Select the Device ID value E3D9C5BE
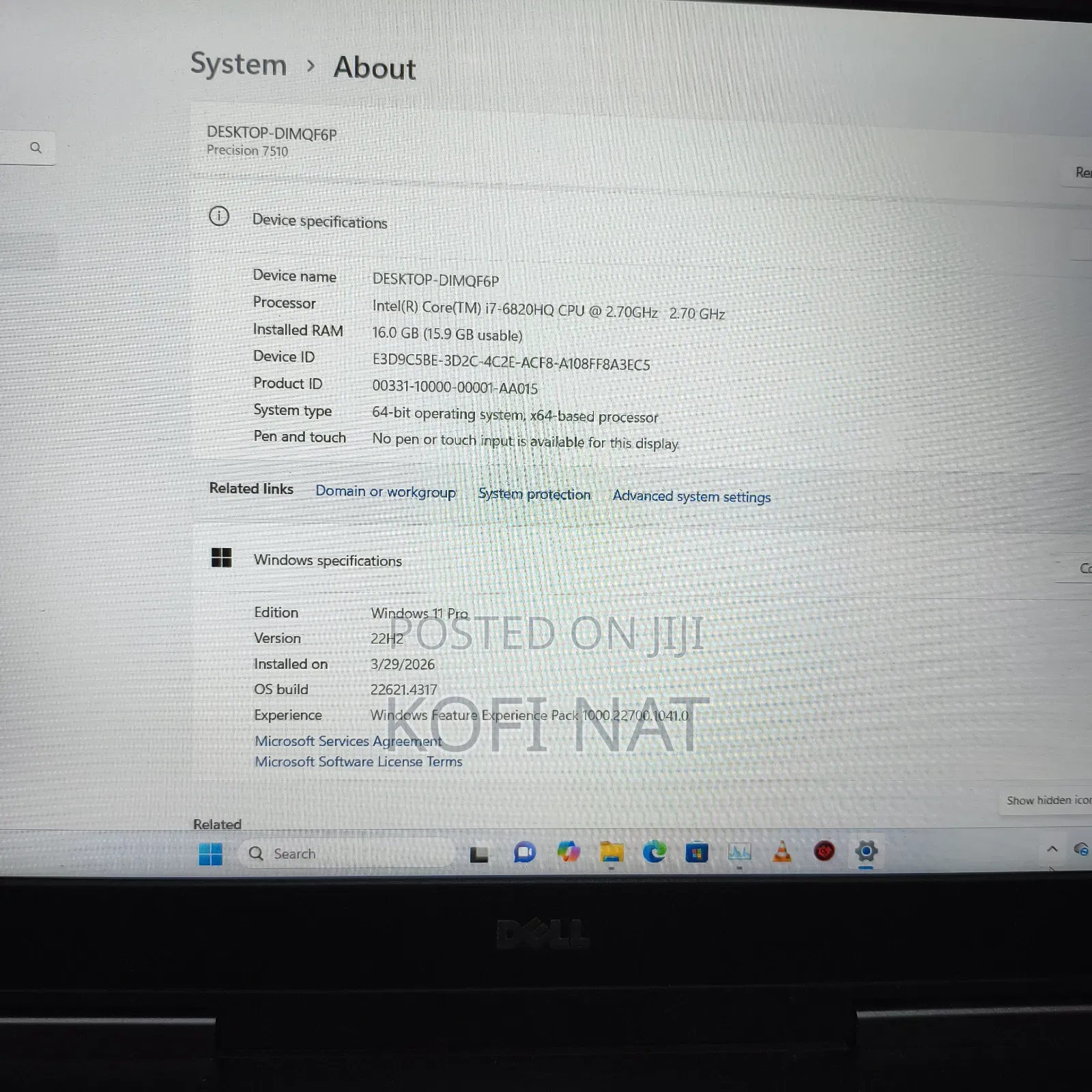Image resolution: width=1092 pixels, height=1092 pixels. [x=511, y=362]
